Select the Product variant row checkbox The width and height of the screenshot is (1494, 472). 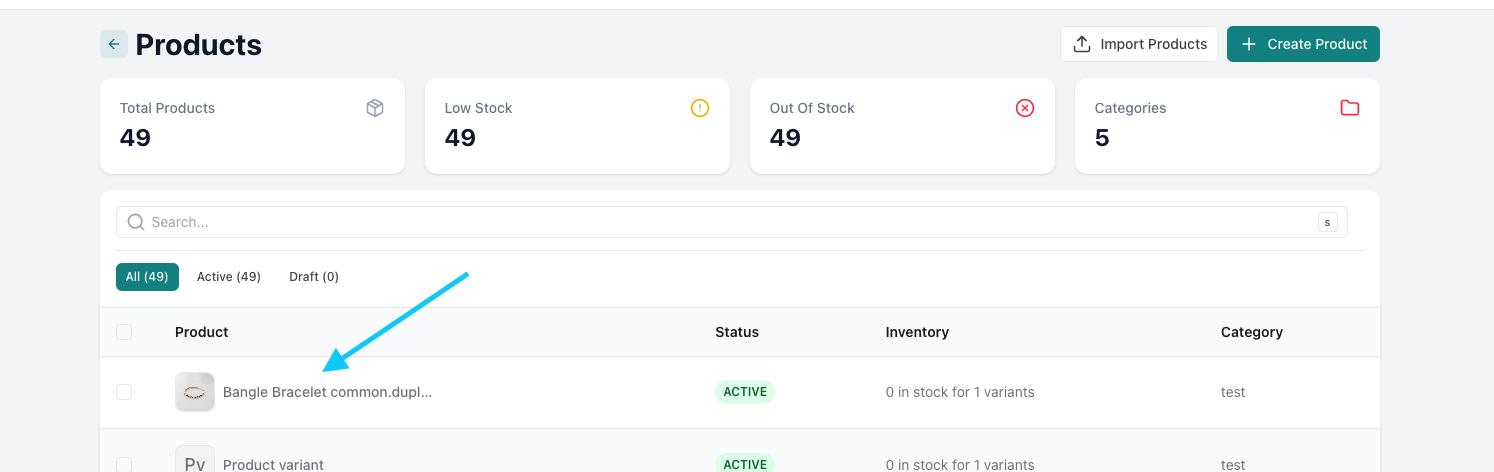coord(124,464)
